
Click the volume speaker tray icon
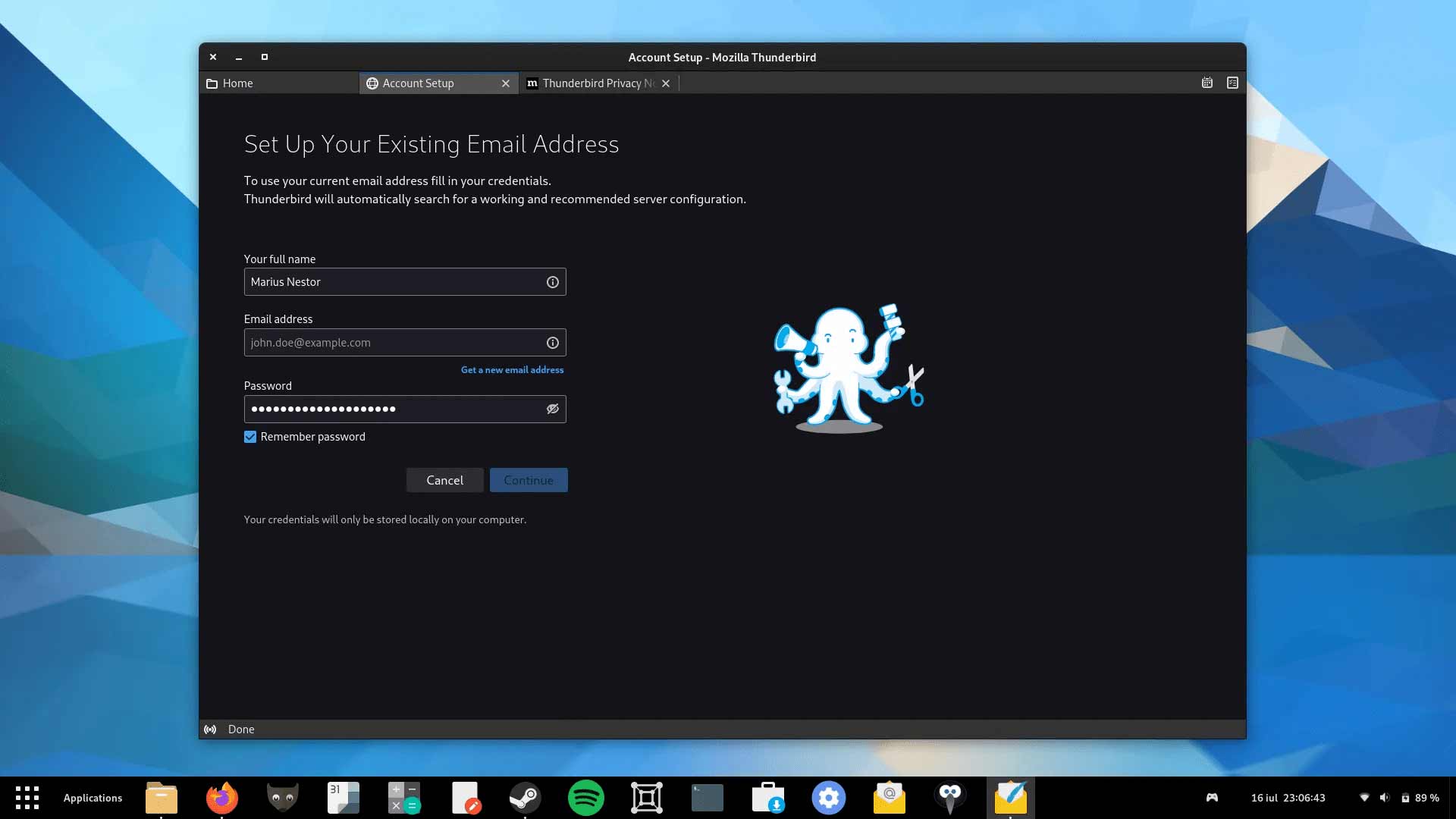(1385, 798)
